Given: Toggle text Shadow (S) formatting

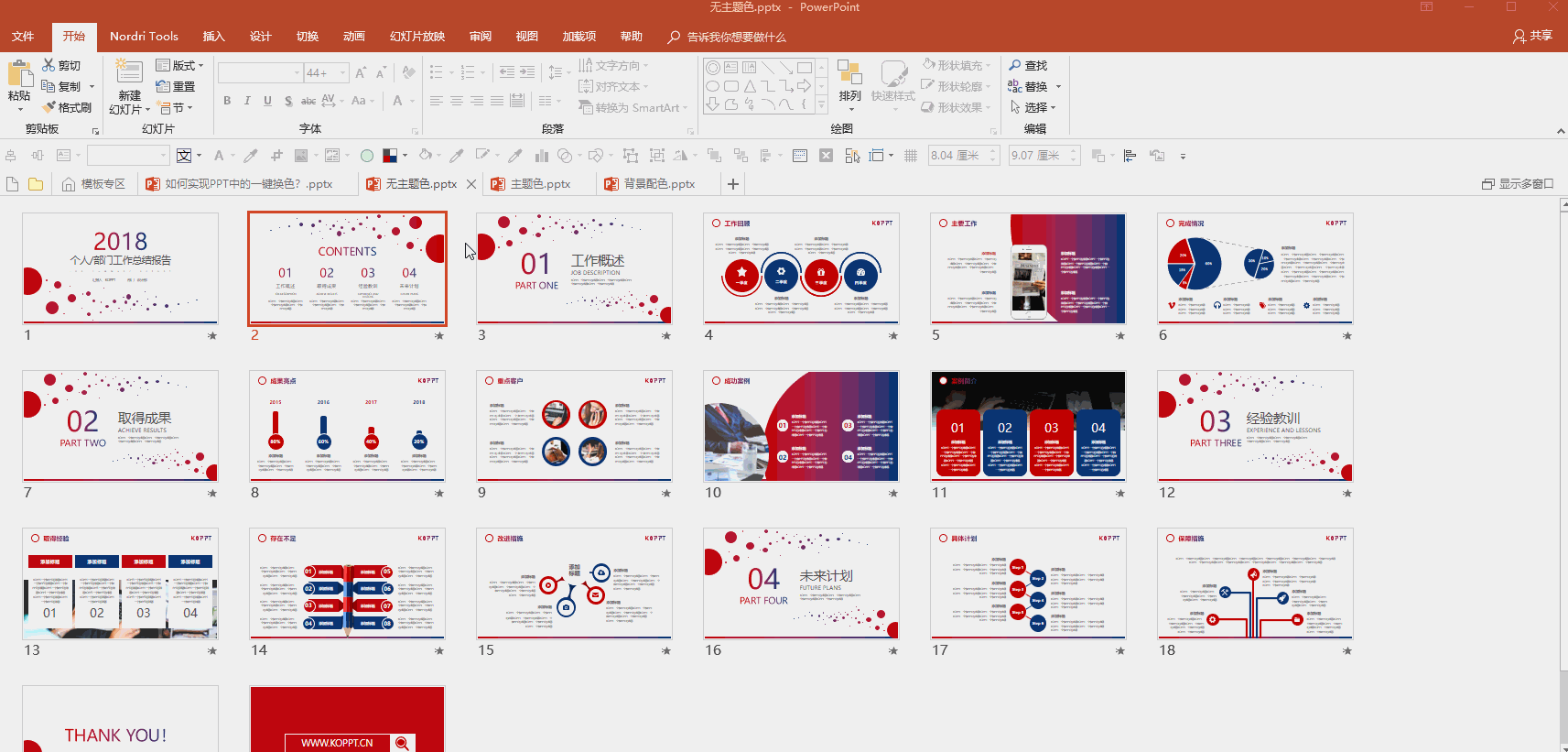Looking at the screenshot, I should (x=288, y=101).
